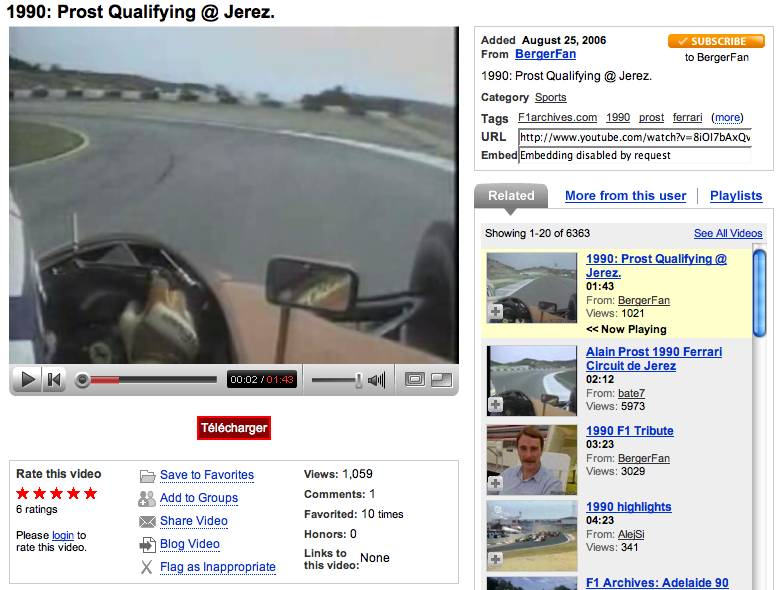The height and width of the screenshot is (590, 780).
Task: Open the Blog Video link
Action: click(190, 544)
